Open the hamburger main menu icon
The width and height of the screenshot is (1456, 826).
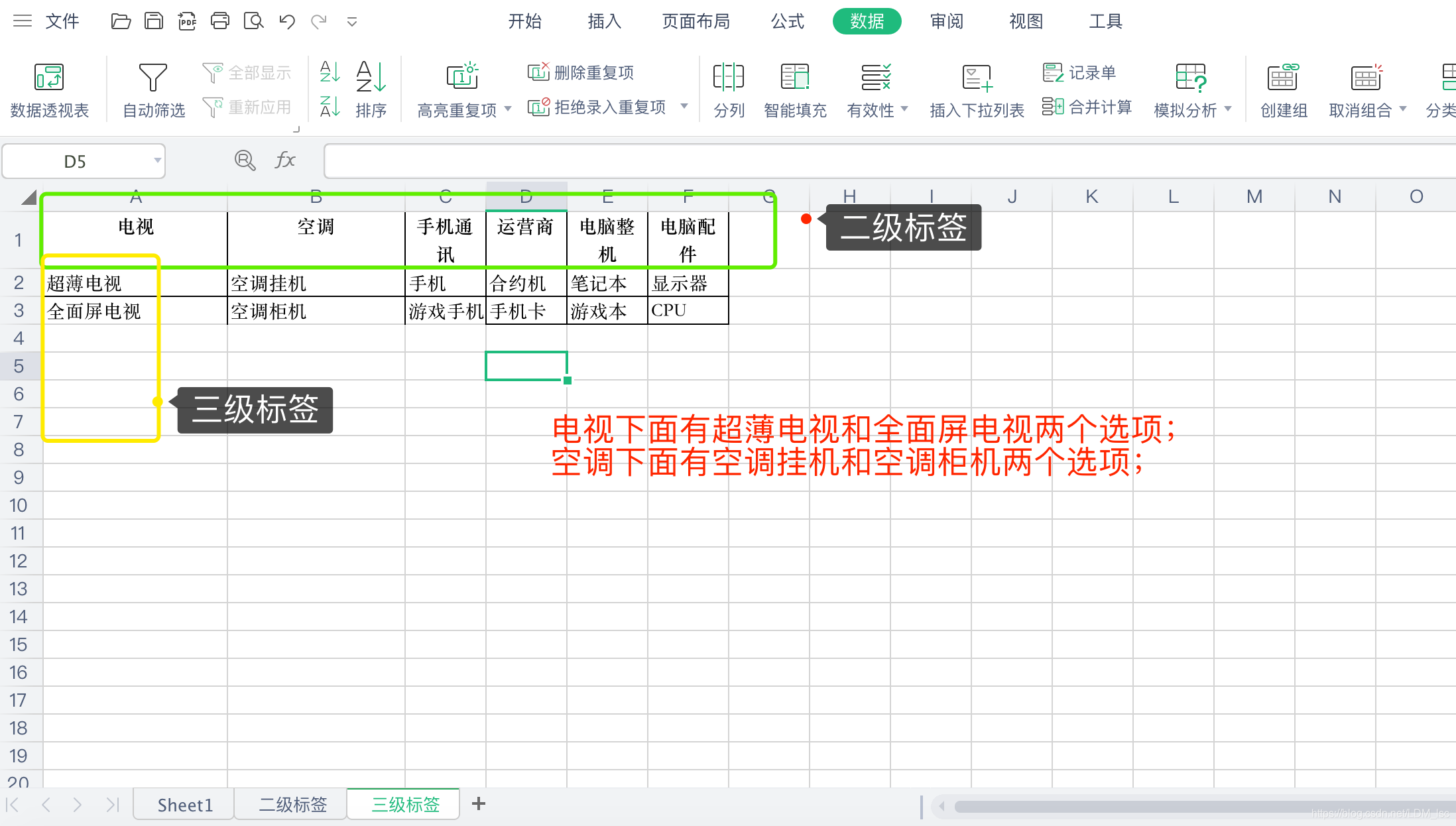[x=23, y=21]
